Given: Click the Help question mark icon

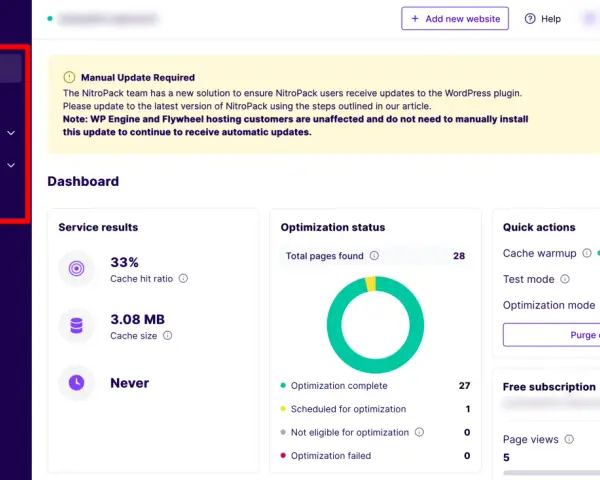Looking at the screenshot, I should (530, 19).
